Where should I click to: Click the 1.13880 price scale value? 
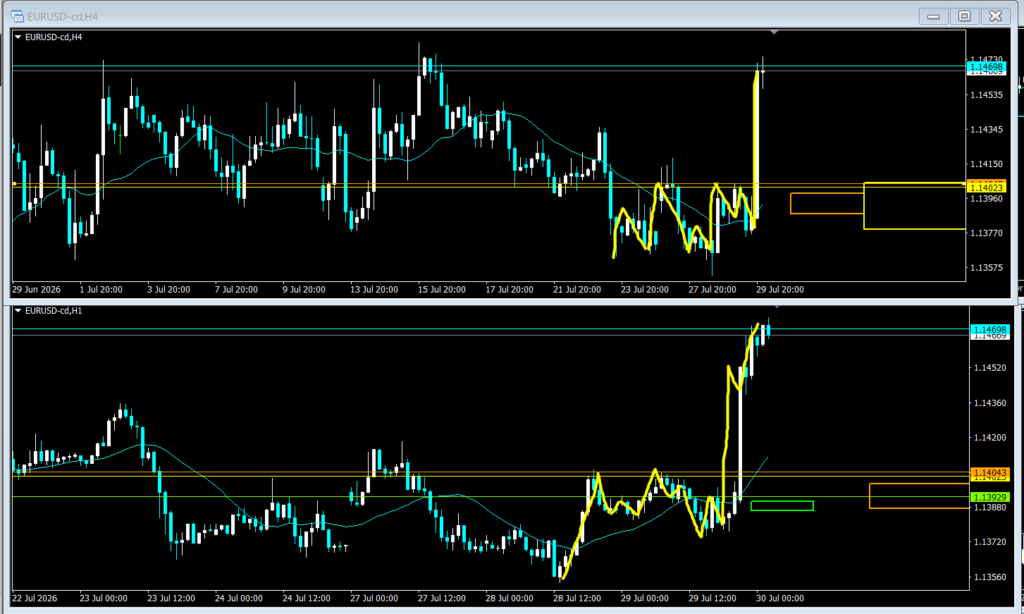(x=990, y=507)
